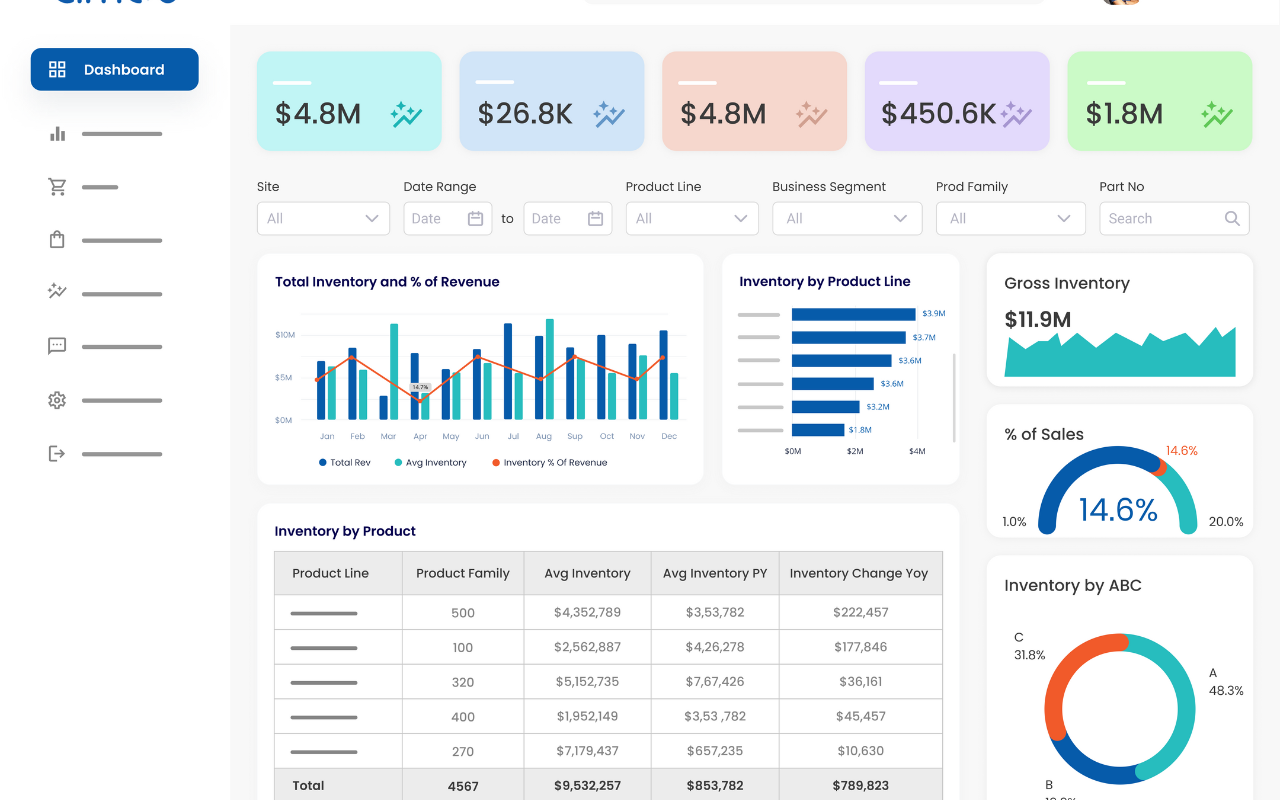Click the 14.6% gauge center value
The image size is (1280, 800).
1118,510
